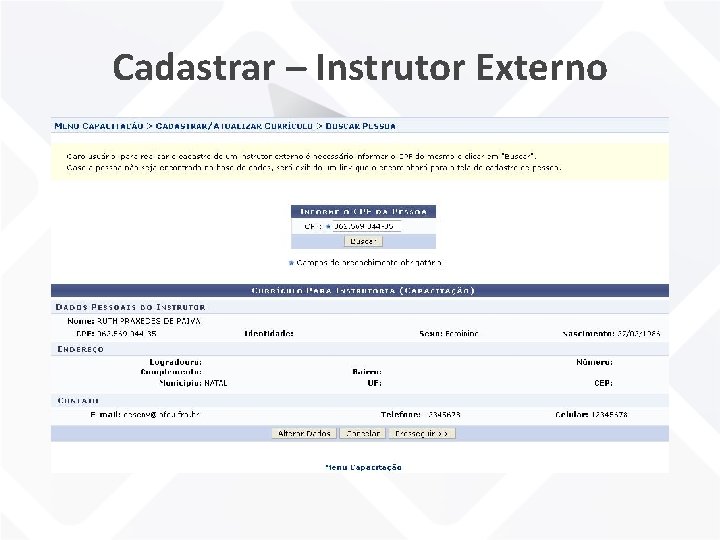720x540 pixels.
Task: Click the Menu Capacitação breadcrumb link
Action: pos(99,126)
